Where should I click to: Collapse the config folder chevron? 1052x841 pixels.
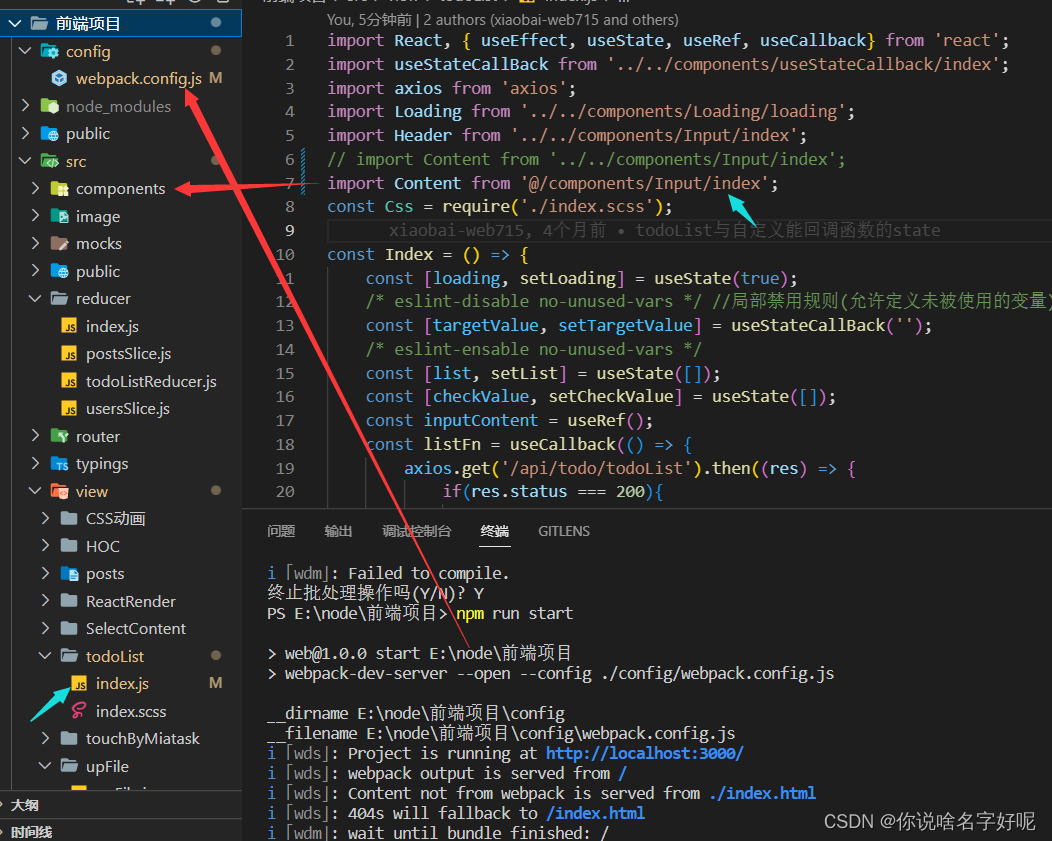[x=25, y=51]
